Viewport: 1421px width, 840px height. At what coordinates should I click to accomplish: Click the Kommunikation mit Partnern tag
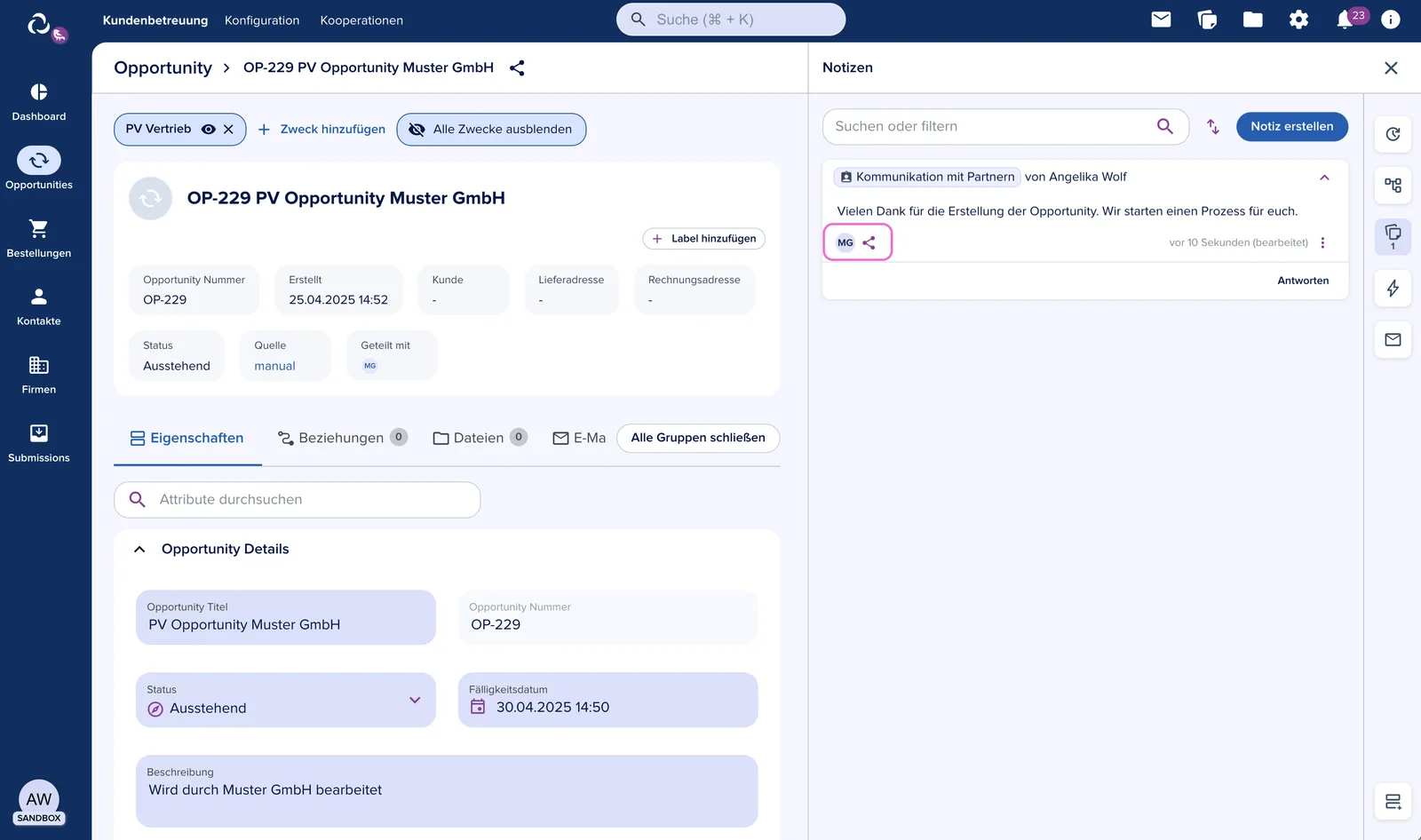pyautogui.click(x=927, y=177)
